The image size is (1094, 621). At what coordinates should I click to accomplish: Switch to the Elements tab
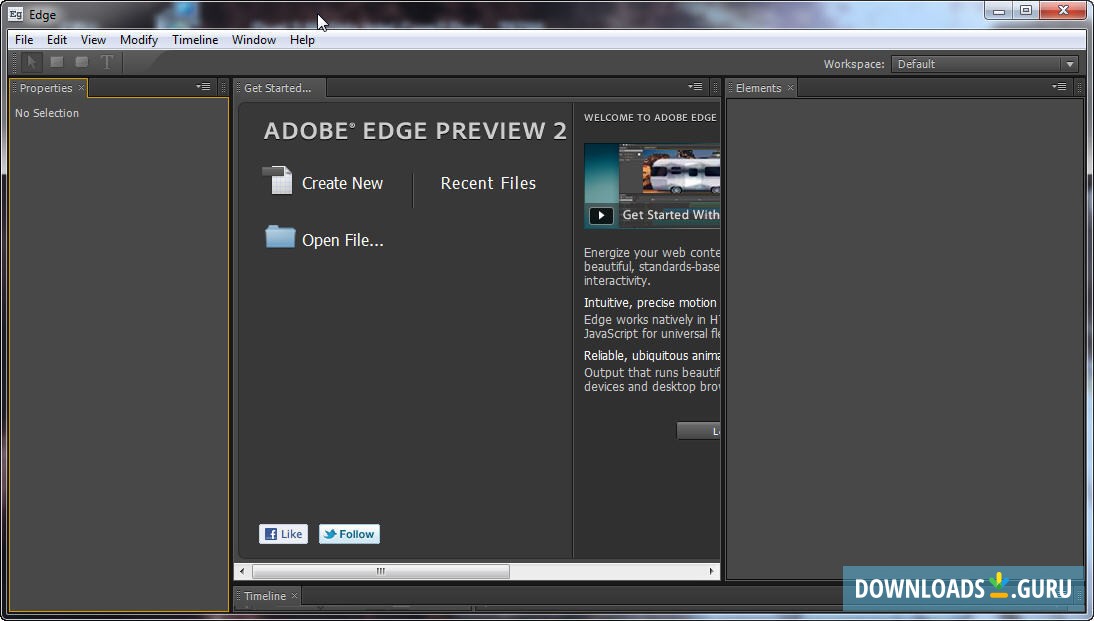pos(758,88)
